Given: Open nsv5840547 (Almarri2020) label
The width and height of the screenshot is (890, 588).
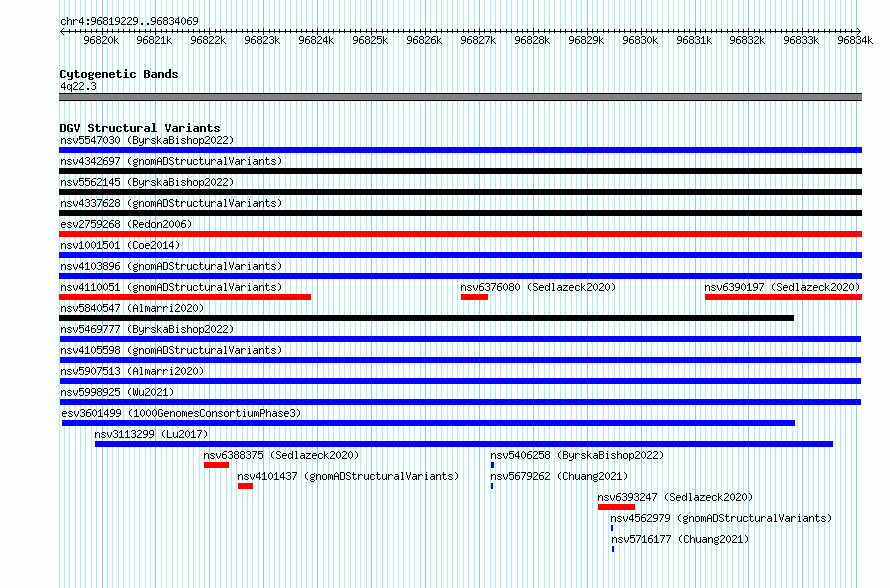Looking at the screenshot, I should pyautogui.click(x=132, y=308).
